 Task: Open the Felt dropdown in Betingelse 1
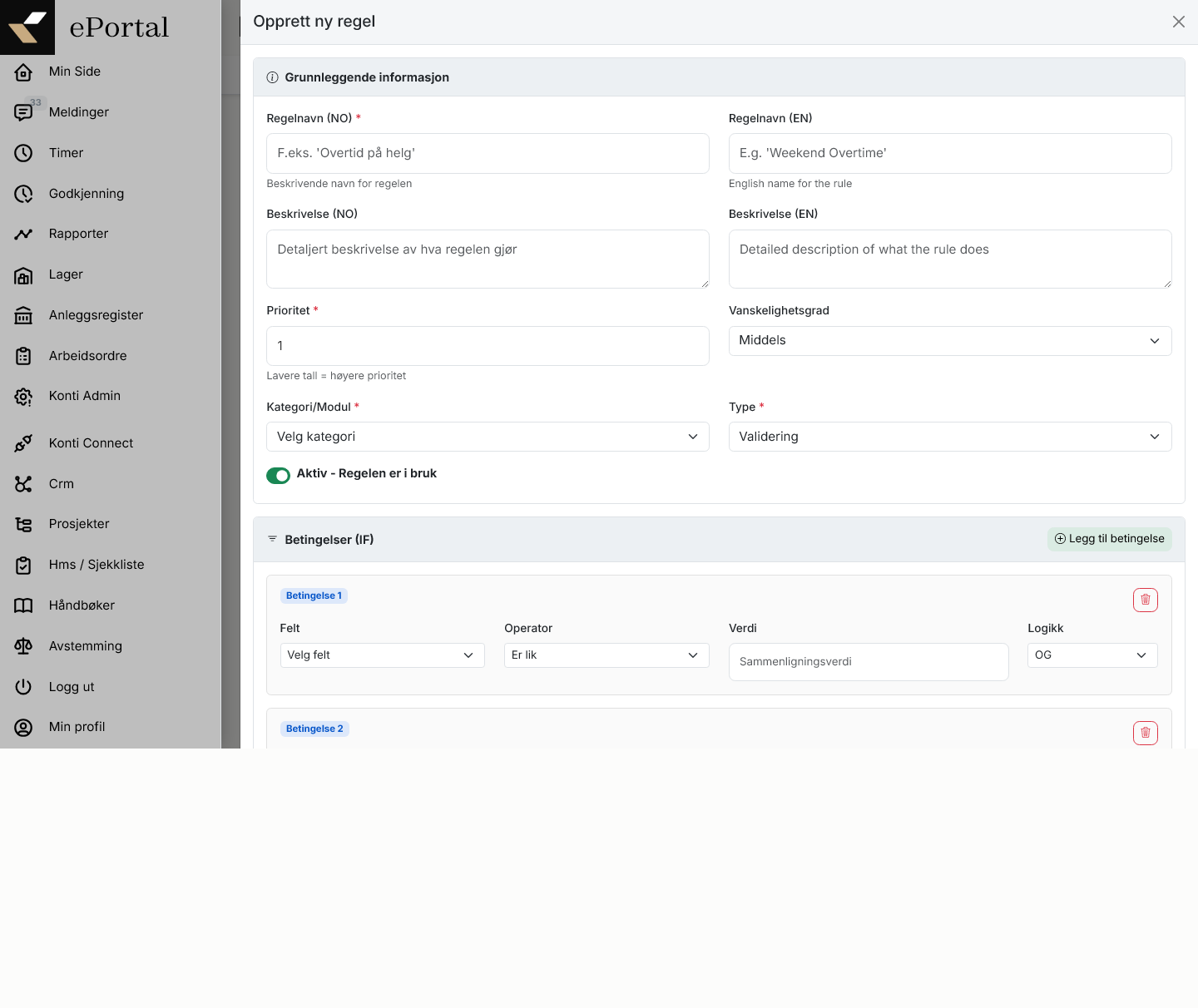coord(383,655)
